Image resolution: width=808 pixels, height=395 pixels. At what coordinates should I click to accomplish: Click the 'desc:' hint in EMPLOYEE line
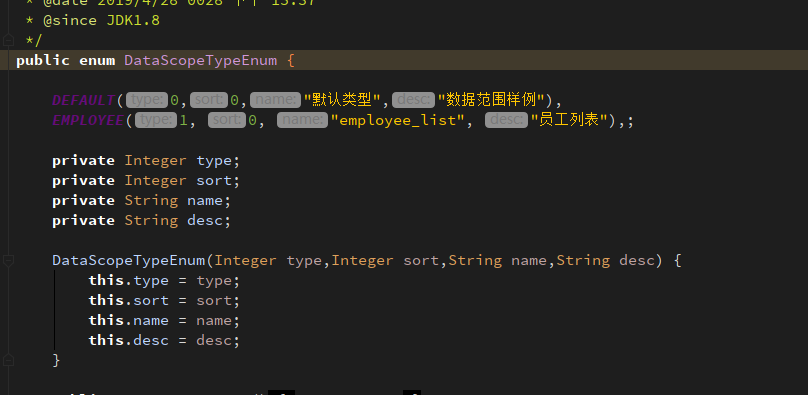tap(507, 121)
